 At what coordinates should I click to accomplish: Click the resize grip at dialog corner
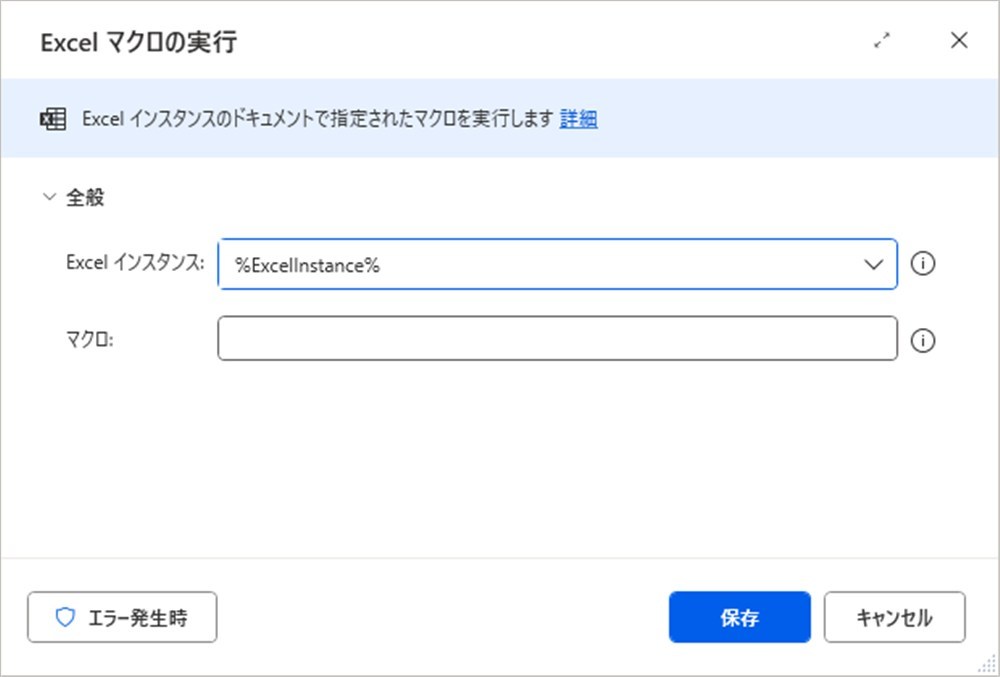point(986,664)
